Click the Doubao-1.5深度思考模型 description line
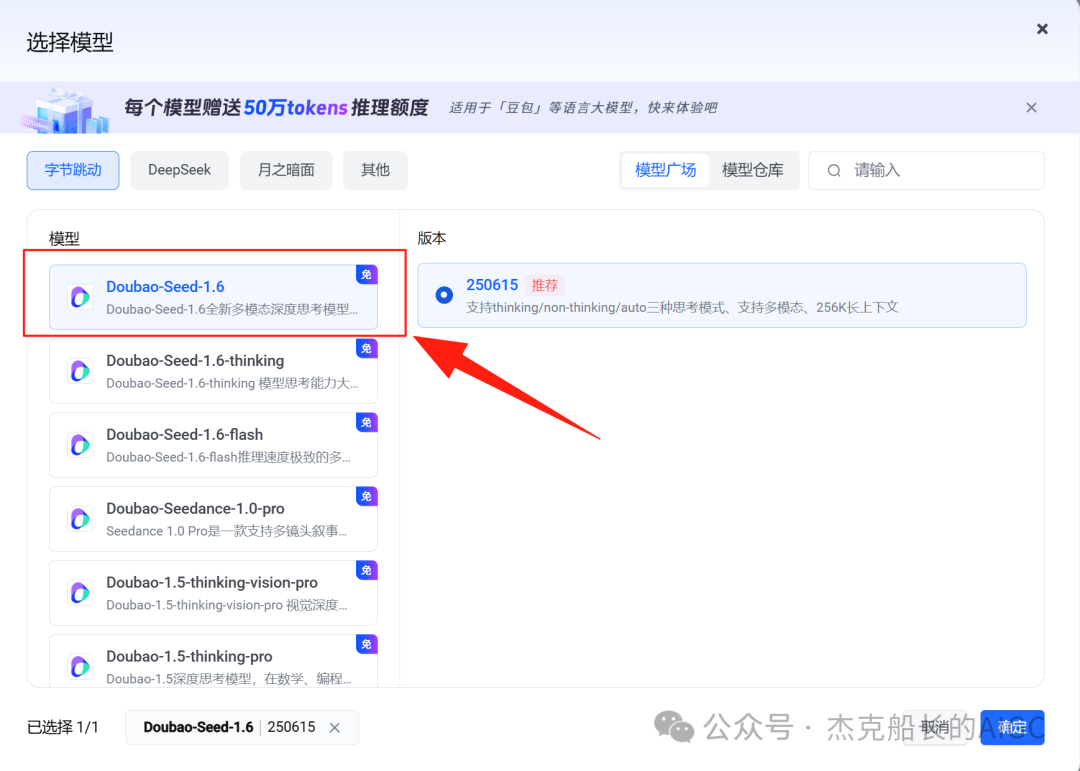 [x=229, y=679]
